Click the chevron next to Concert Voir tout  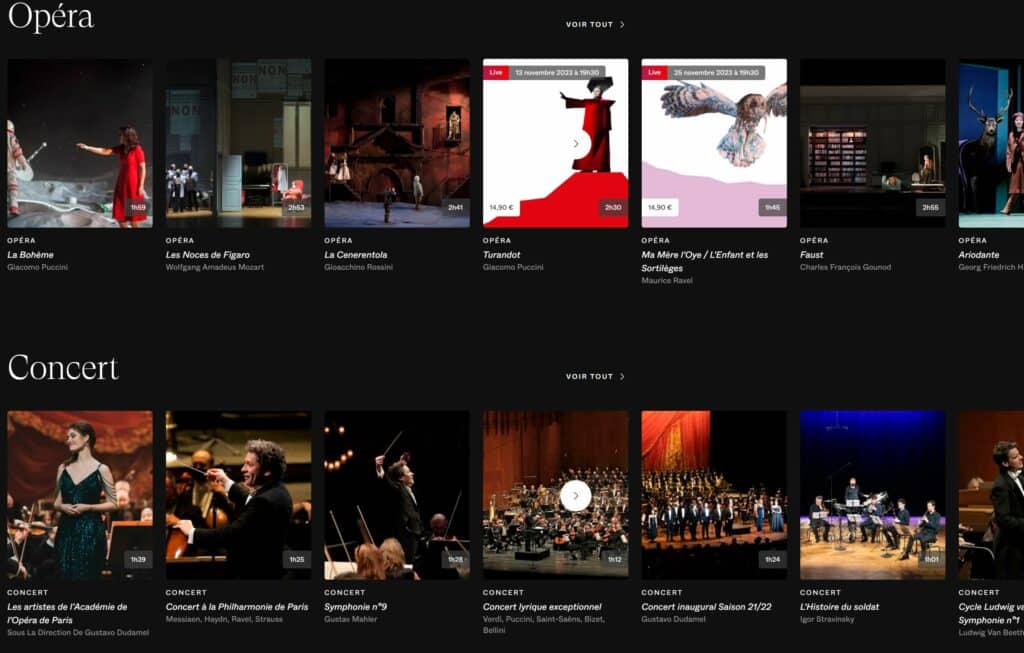pyautogui.click(x=622, y=377)
